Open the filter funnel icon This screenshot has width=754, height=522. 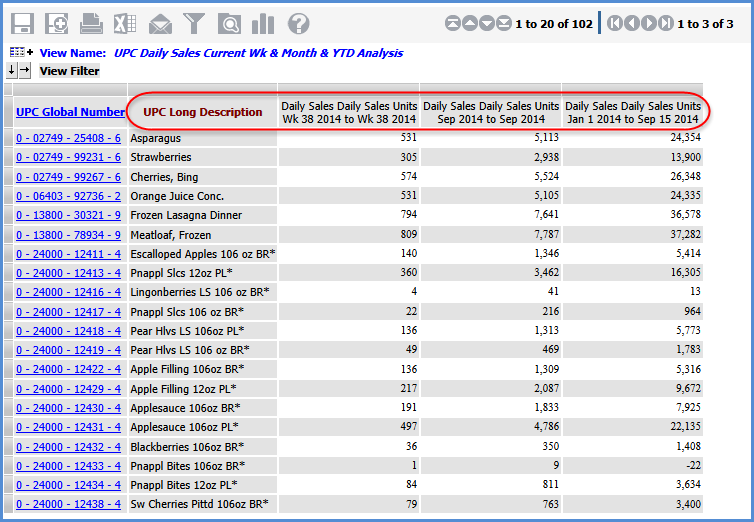pyautogui.click(x=194, y=24)
